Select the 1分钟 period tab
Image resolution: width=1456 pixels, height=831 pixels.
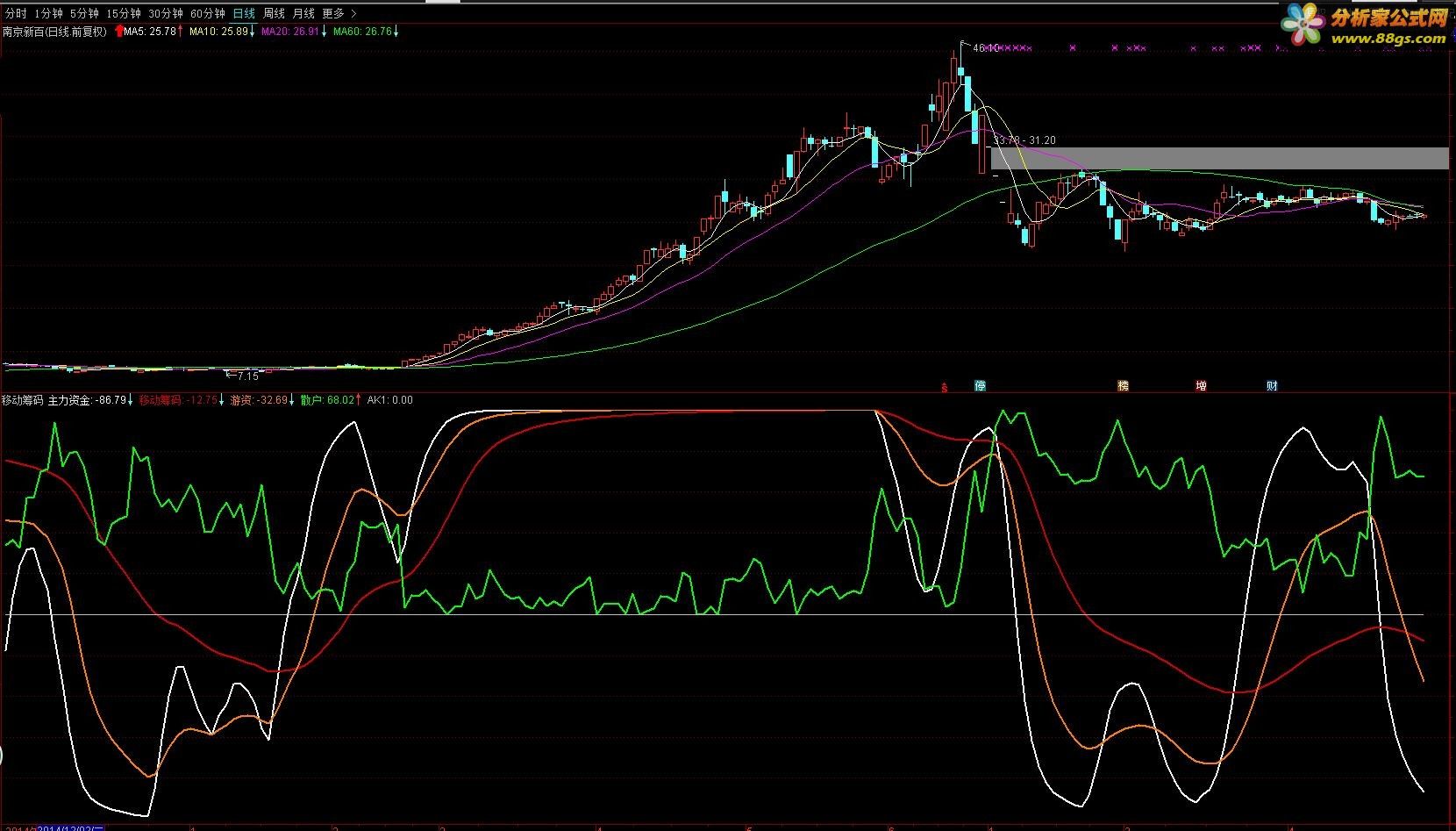point(48,14)
